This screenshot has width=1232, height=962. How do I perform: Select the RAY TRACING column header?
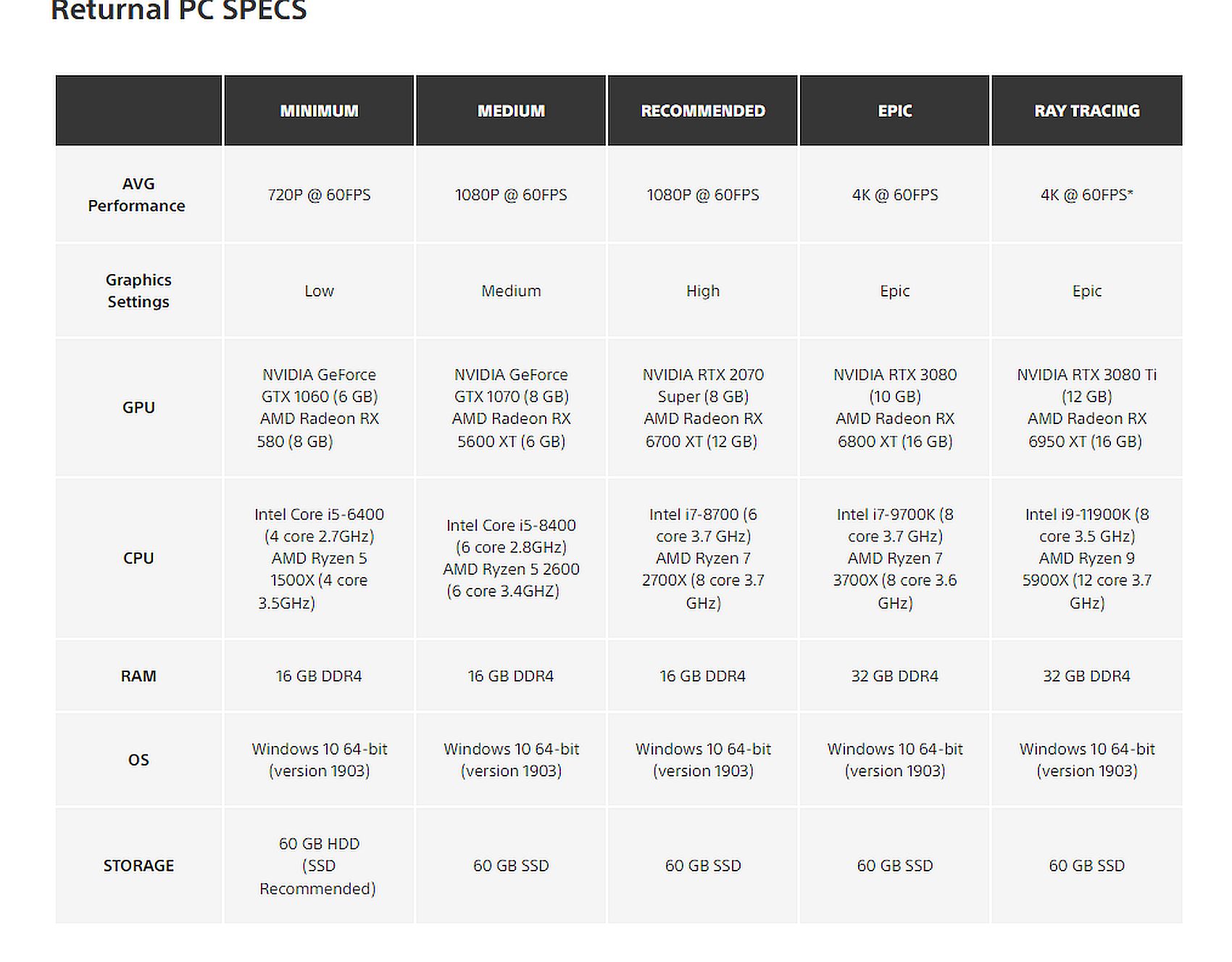pos(1086,111)
